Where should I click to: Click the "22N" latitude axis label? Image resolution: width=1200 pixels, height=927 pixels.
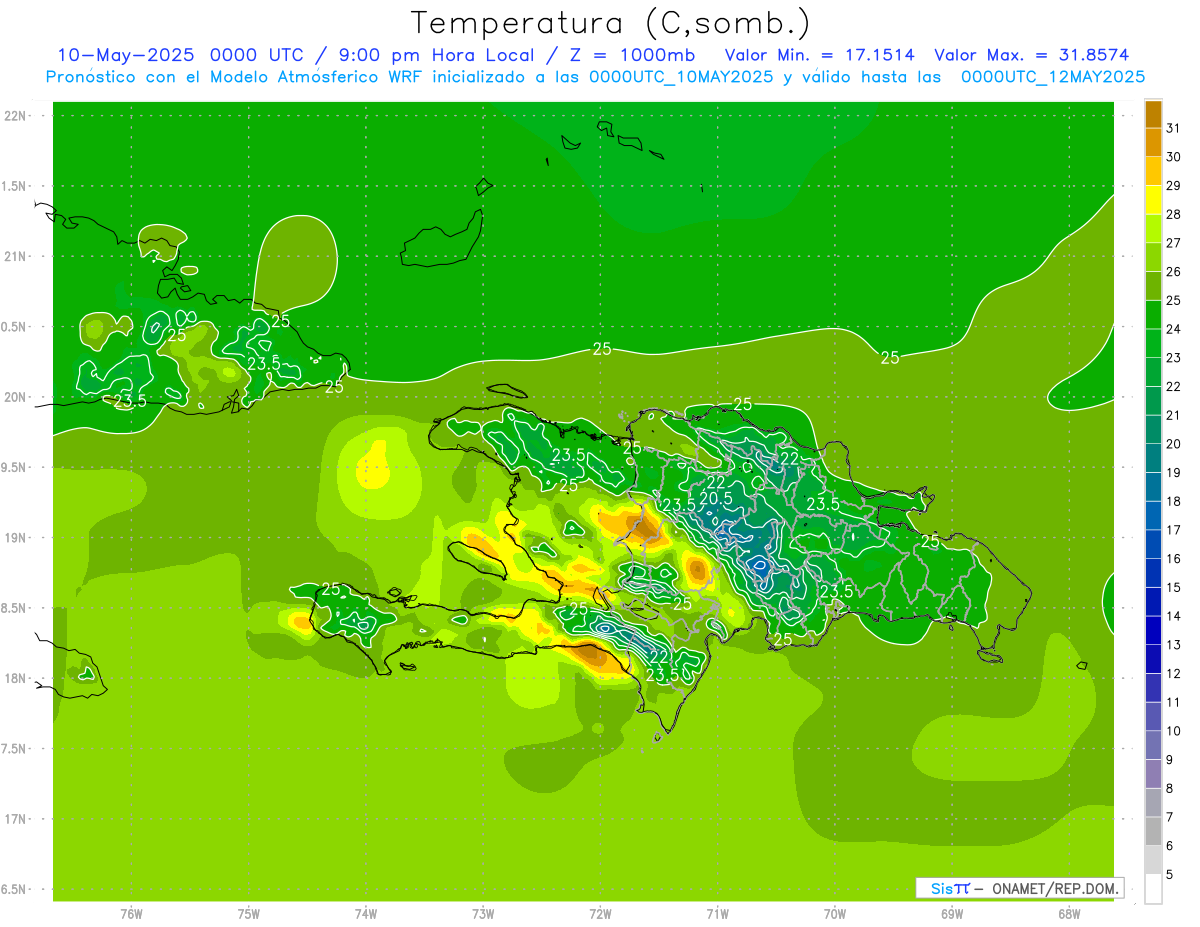[16, 116]
